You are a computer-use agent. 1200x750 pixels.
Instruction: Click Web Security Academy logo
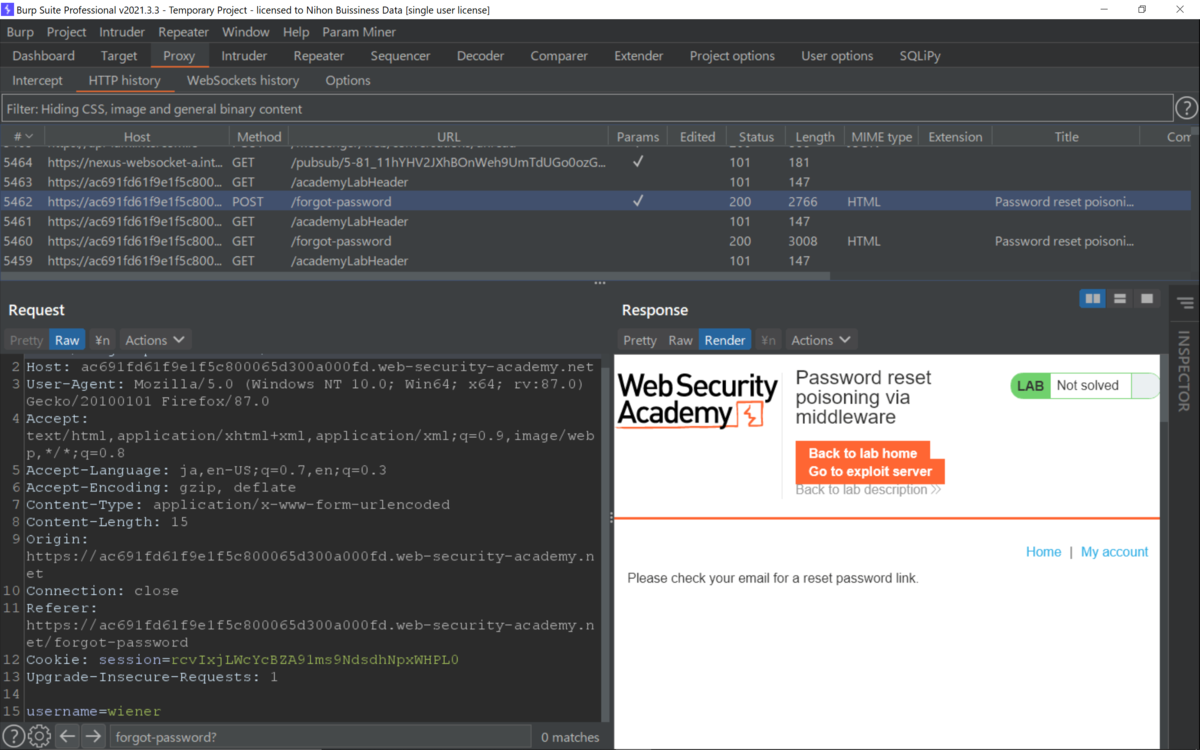click(697, 401)
